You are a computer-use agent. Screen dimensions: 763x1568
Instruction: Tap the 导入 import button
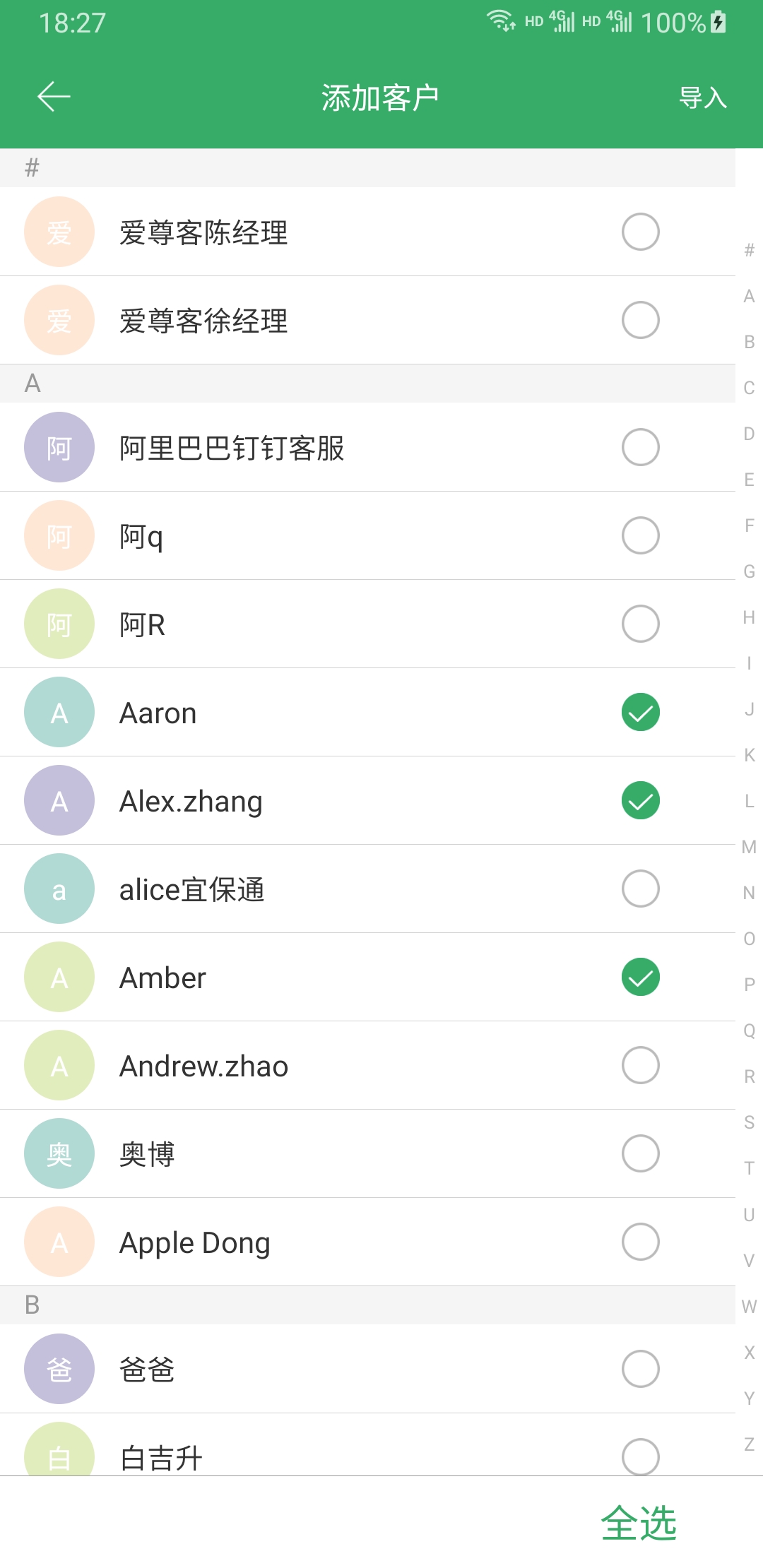coord(702,97)
